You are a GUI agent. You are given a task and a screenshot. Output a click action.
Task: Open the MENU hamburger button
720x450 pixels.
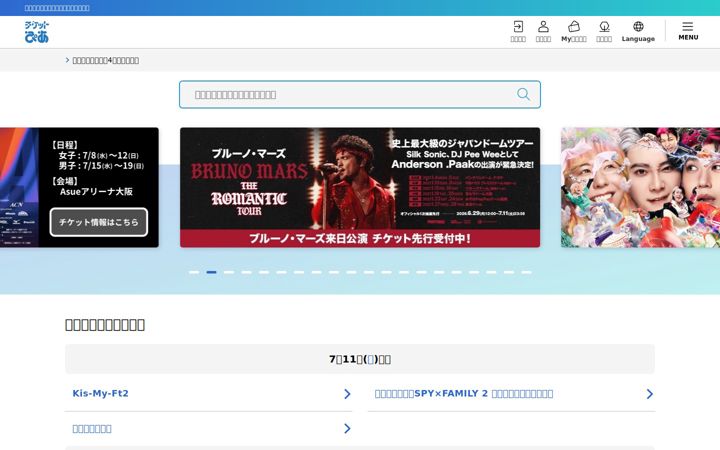[x=688, y=31]
